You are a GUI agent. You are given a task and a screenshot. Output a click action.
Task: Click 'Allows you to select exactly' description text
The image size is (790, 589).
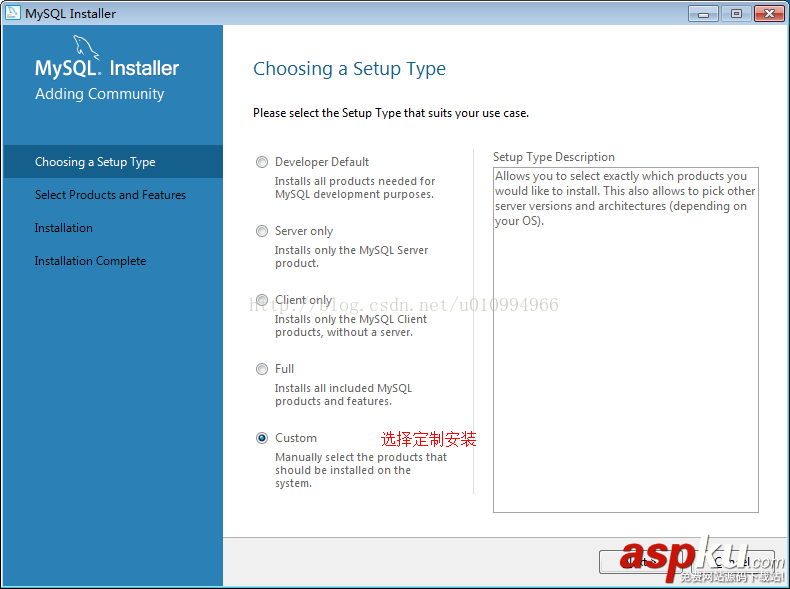pos(625,199)
